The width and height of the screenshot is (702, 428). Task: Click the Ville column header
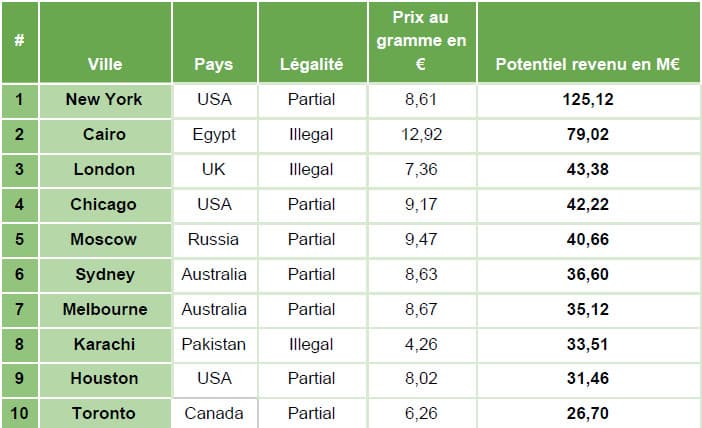pyautogui.click(x=105, y=64)
